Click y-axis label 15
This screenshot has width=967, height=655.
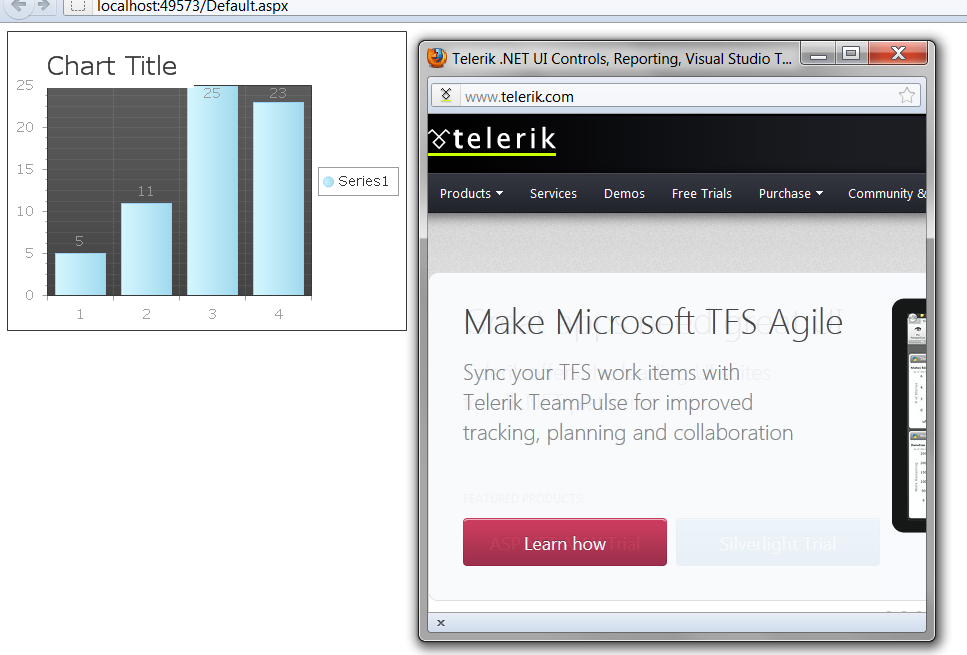point(25,169)
